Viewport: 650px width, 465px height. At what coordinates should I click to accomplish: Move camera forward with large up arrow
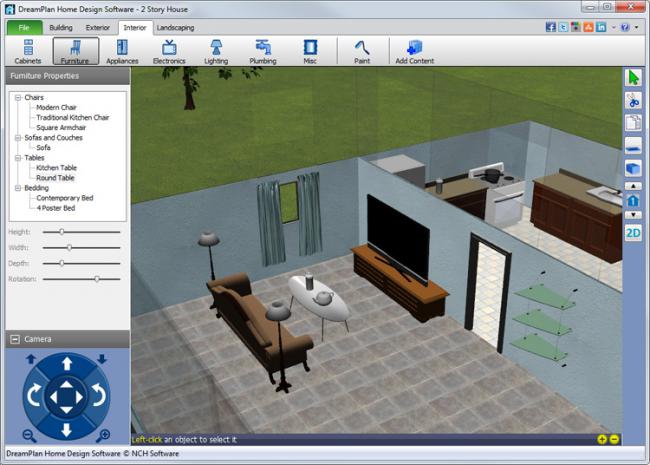coord(67,364)
